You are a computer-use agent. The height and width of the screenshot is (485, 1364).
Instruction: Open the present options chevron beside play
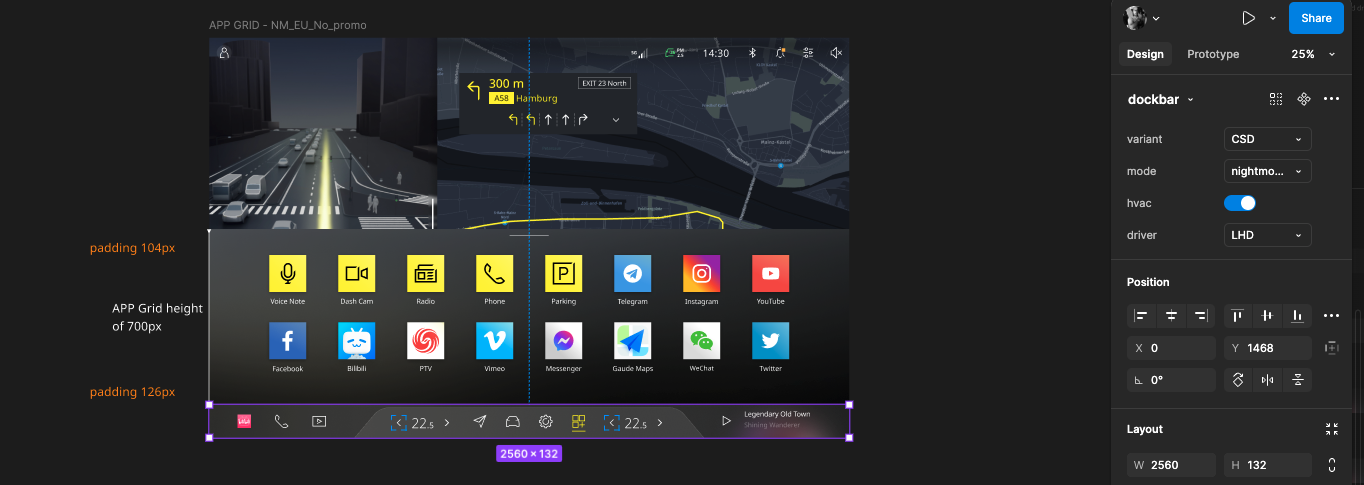(x=1273, y=18)
